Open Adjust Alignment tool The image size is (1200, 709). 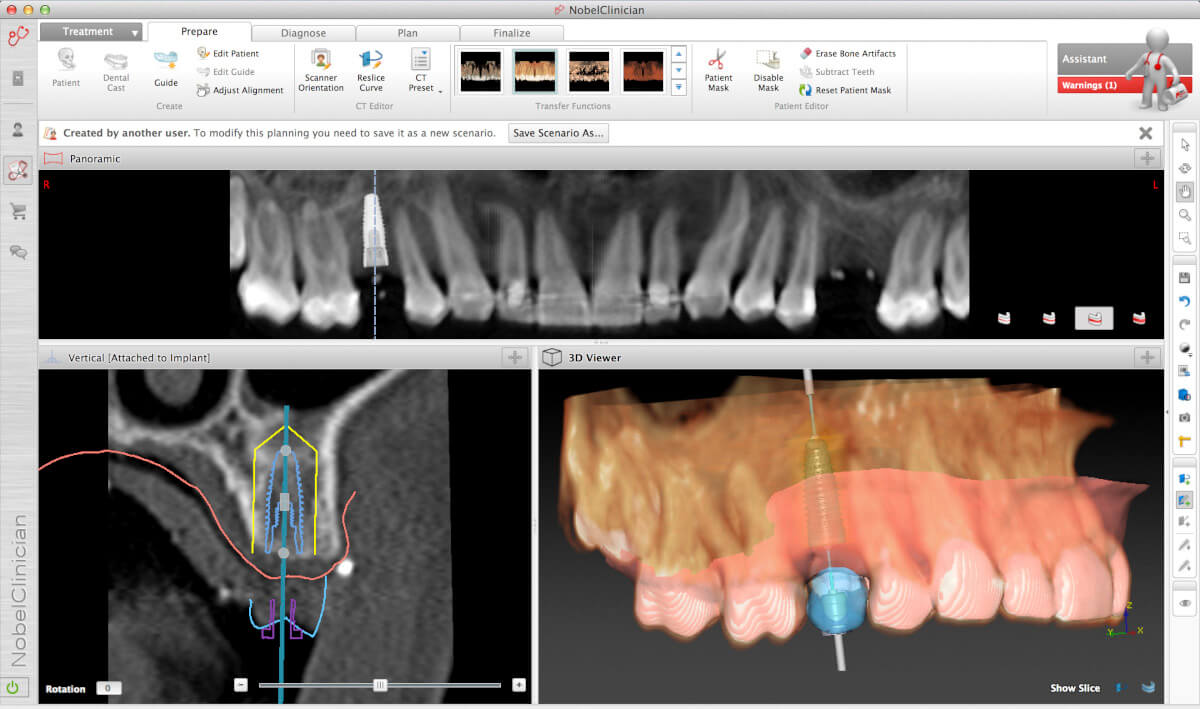tap(240, 90)
